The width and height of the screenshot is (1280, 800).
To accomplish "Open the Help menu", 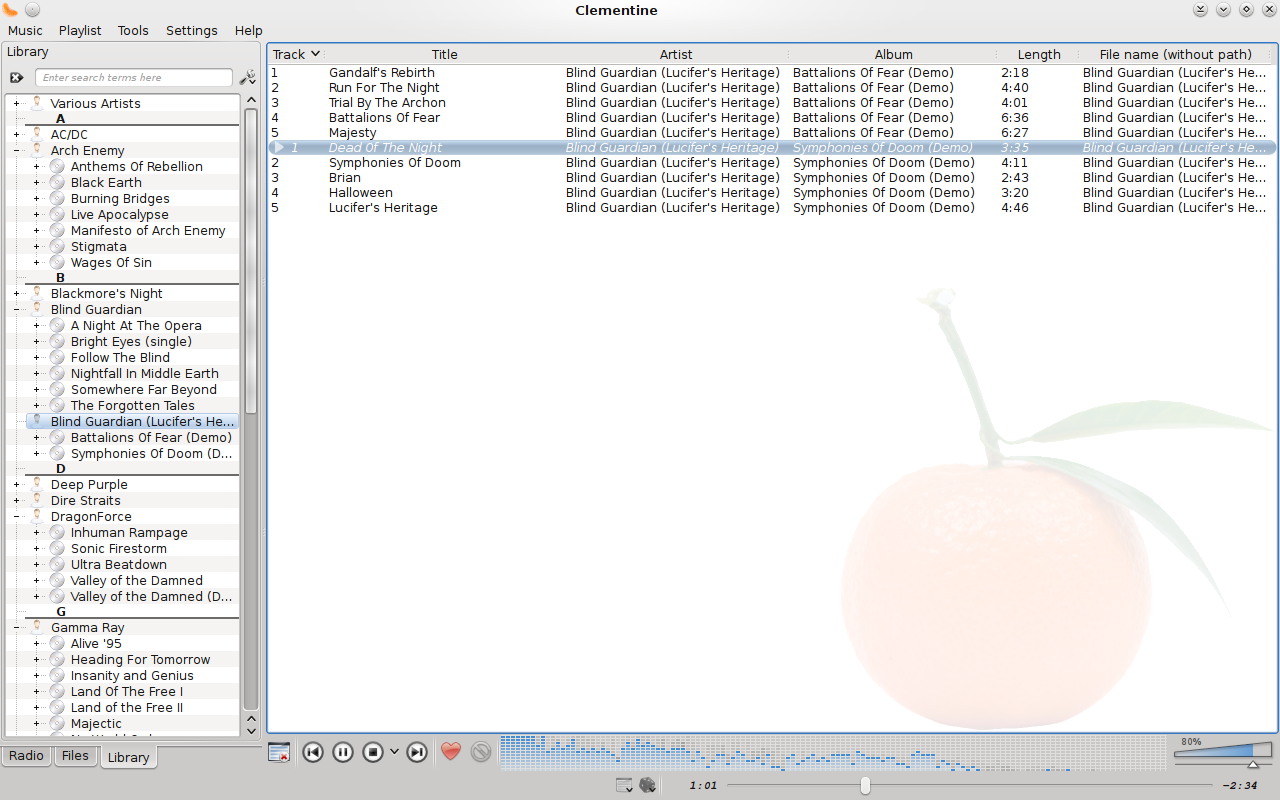I will [x=248, y=30].
